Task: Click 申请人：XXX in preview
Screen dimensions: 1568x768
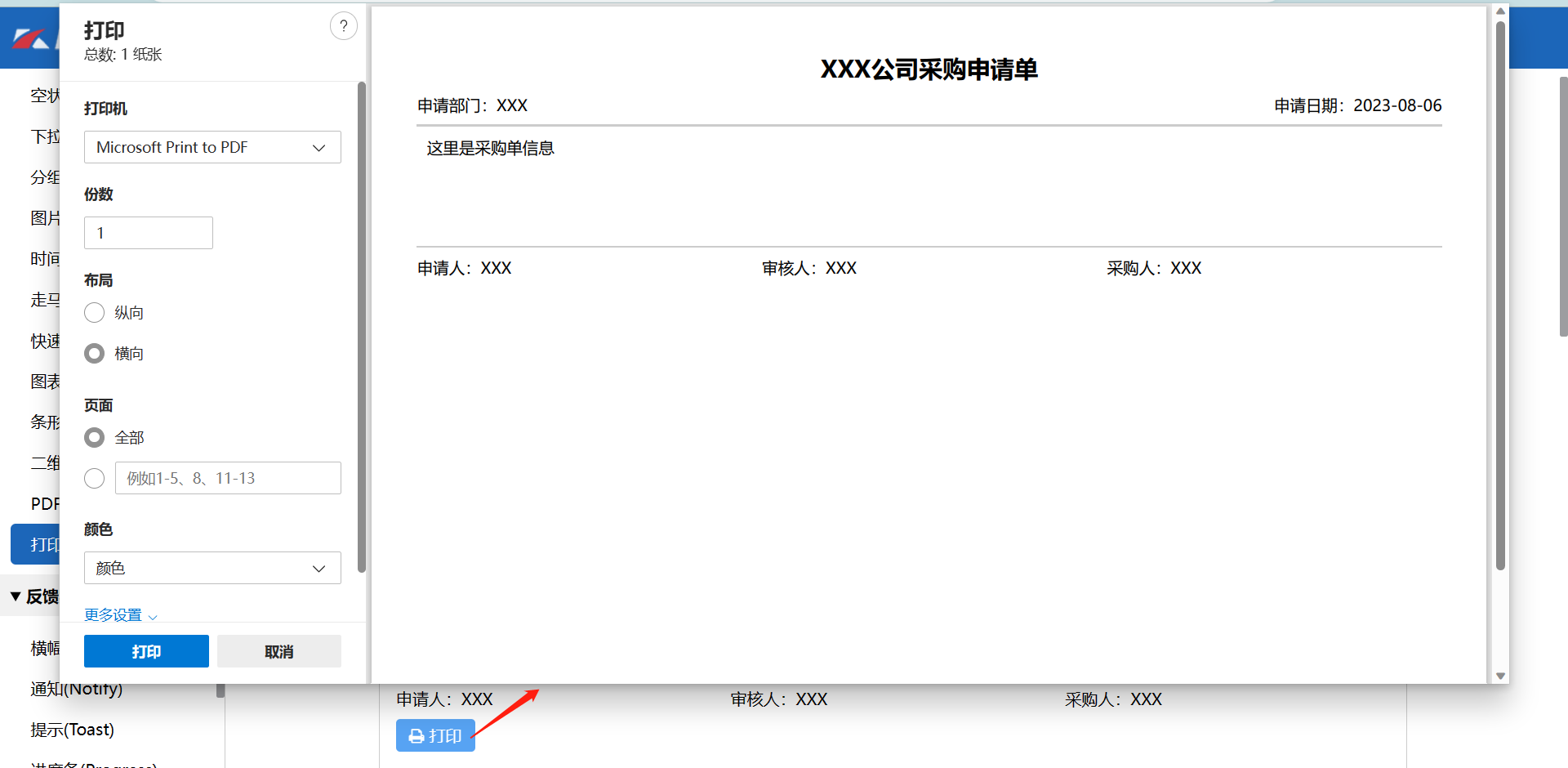Action: point(464,268)
